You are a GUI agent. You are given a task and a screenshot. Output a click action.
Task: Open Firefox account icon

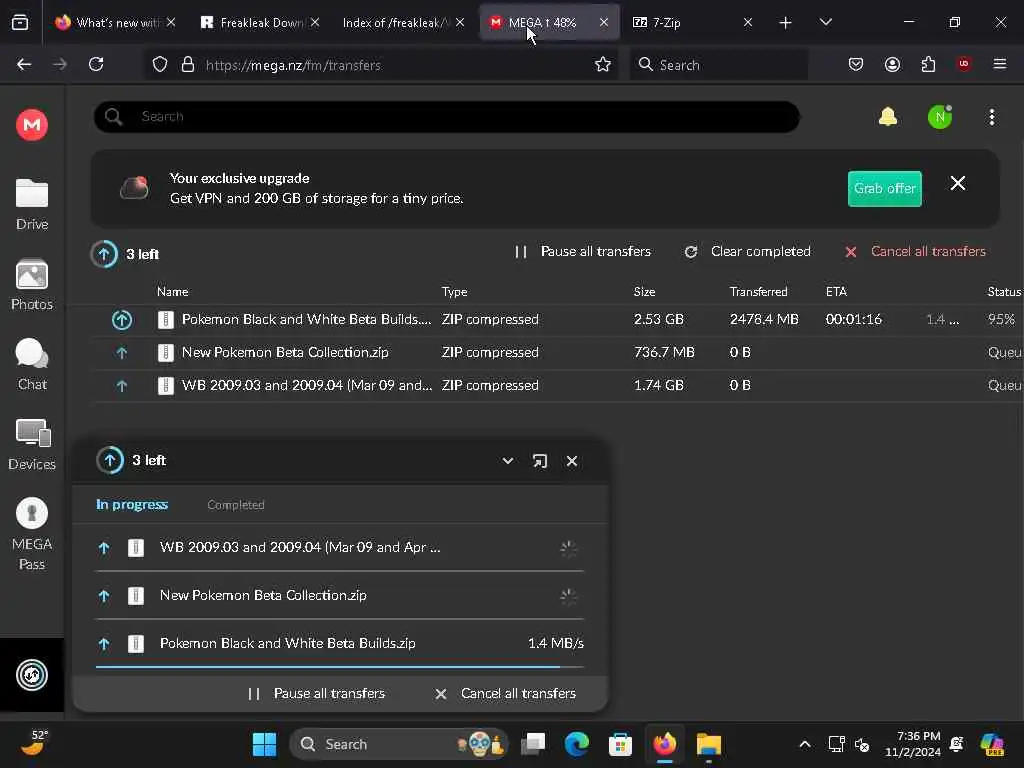click(892, 64)
